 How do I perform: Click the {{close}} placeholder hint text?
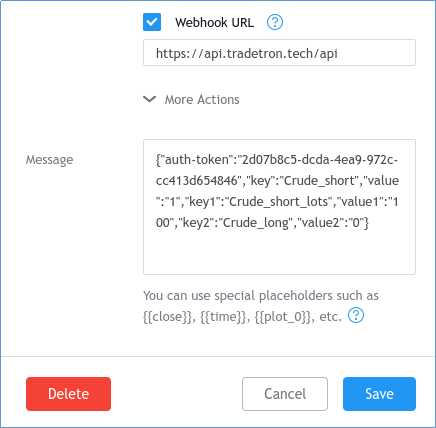(169, 316)
